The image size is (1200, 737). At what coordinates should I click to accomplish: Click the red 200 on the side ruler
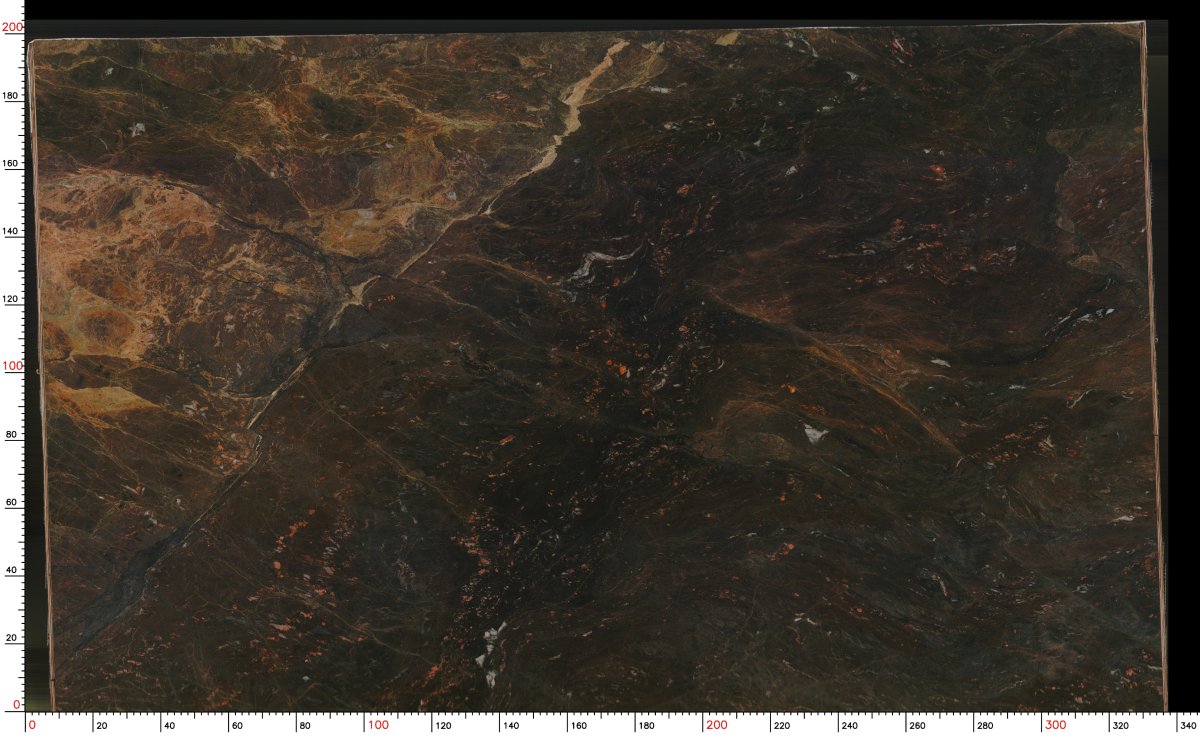[12, 28]
